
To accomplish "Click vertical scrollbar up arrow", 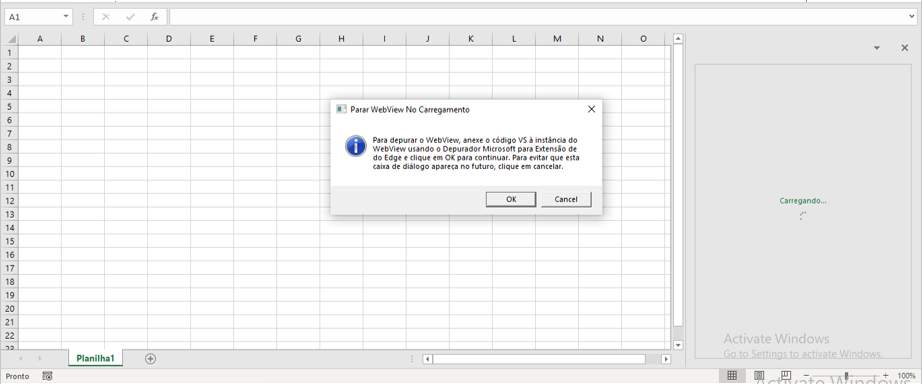I will coord(678,39).
